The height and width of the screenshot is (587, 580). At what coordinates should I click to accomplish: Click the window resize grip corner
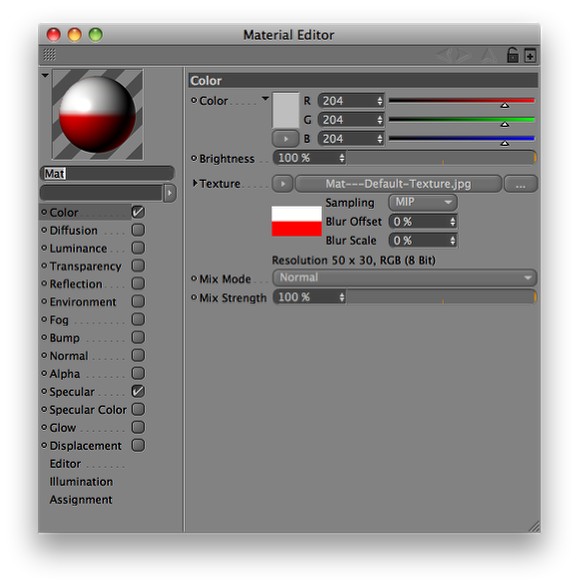coord(534,526)
